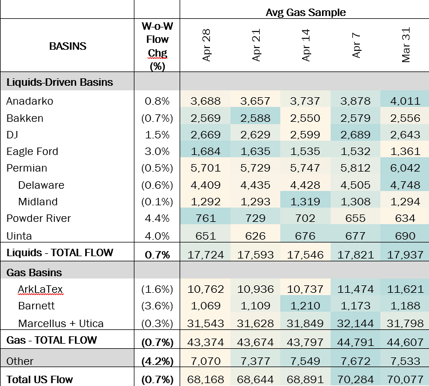429x386 pixels.
Task: Click the Avg Gas Sample heading
Action: pyautogui.click(x=305, y=12)
